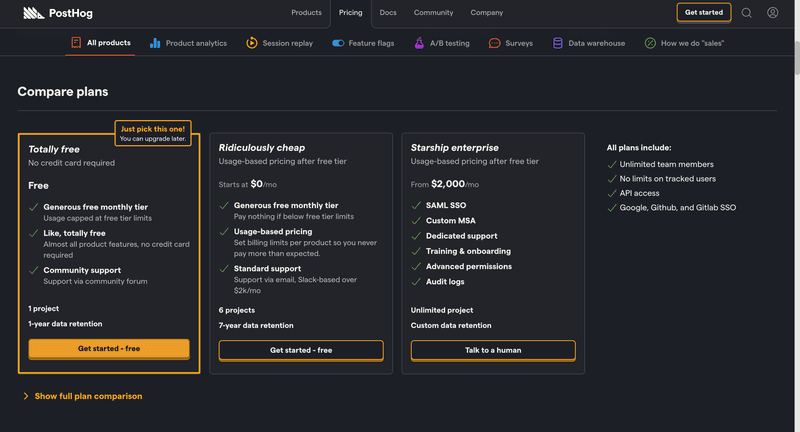
Task: Click the A/B testing flask icon
Action: [x=419, y=43]
